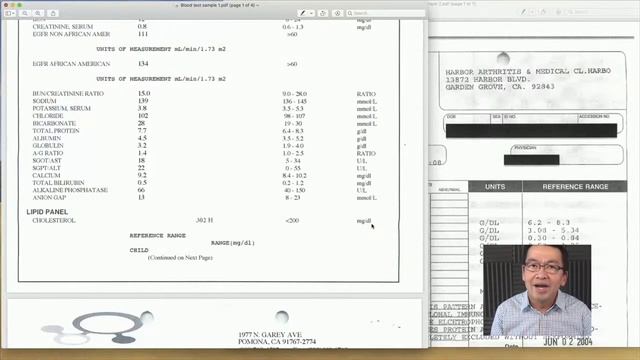The width and height of the screenshot is (640, 360).
Task: Click the ALBUMIN row label
Action: click(x=46, y=138)
